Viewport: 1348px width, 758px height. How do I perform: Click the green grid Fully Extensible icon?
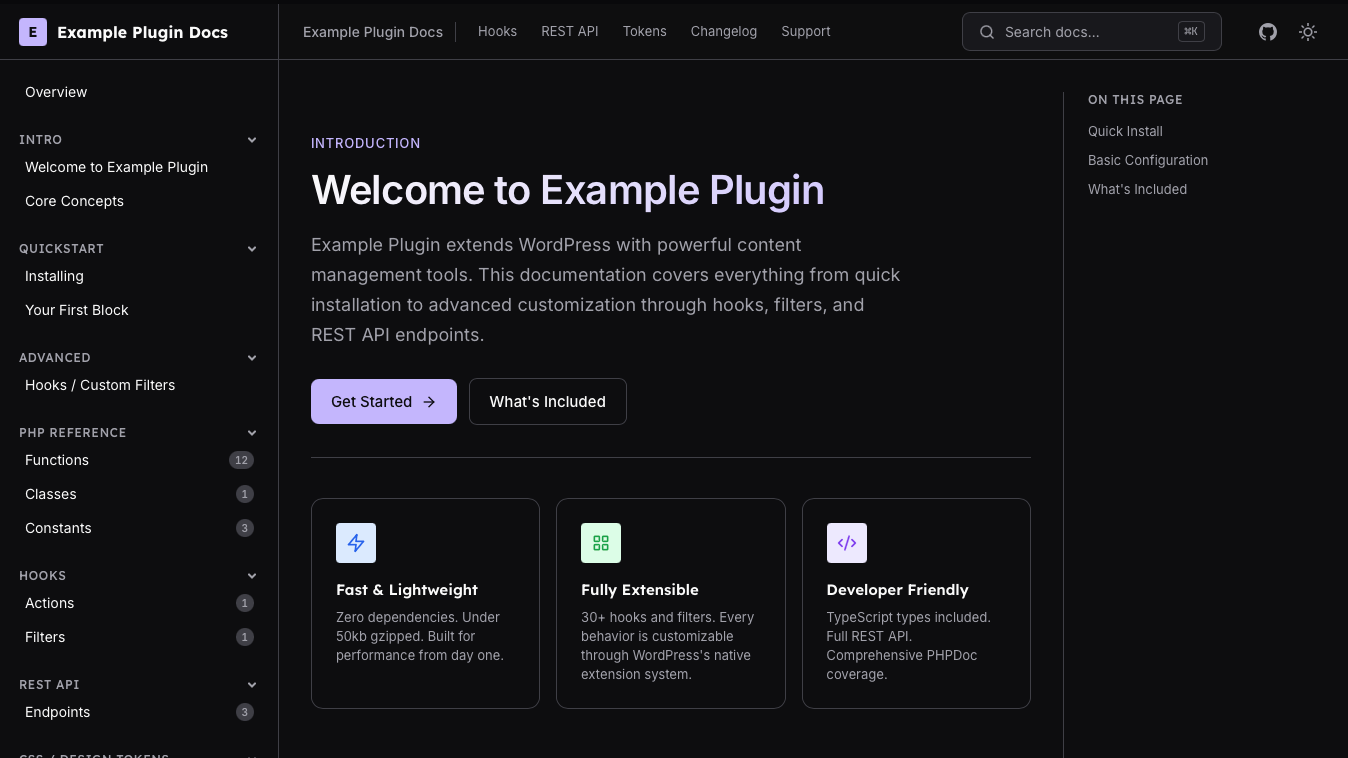[x=601, y=543]
